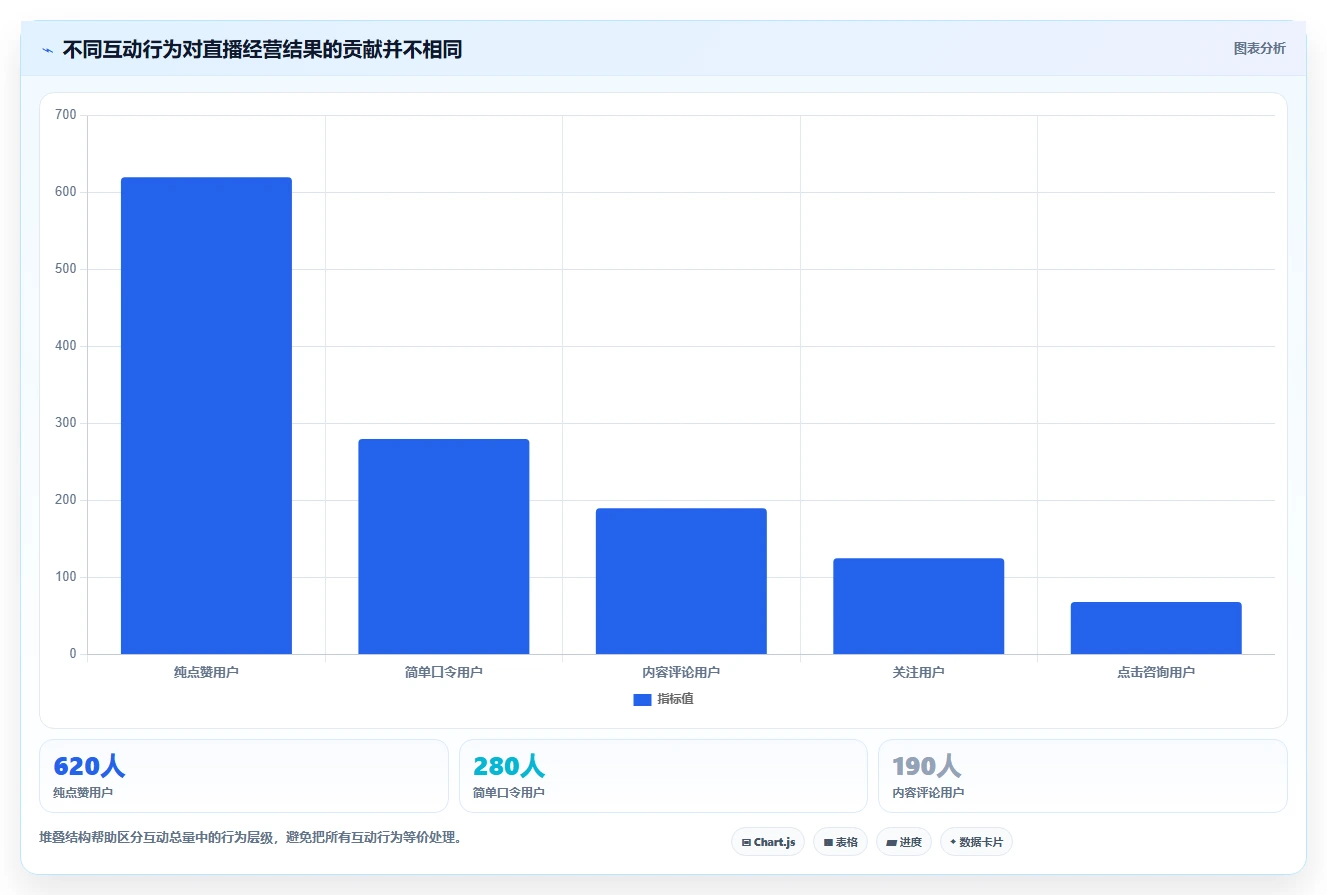Click the footnote starting with 堆叠结构帮助区分

coord(251,837)
